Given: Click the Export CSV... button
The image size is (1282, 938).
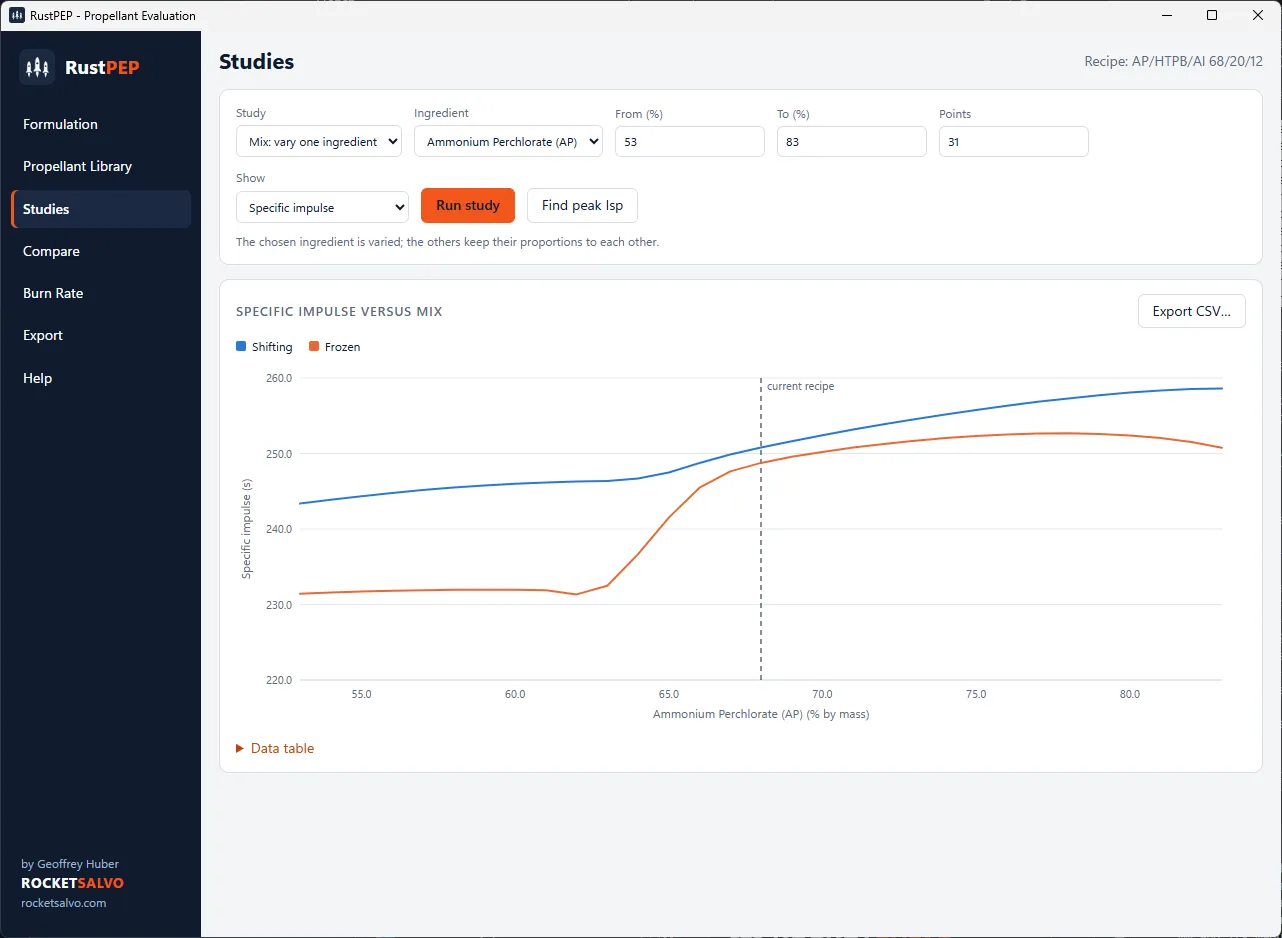Looking at the screenshot, I should 1192,311.
